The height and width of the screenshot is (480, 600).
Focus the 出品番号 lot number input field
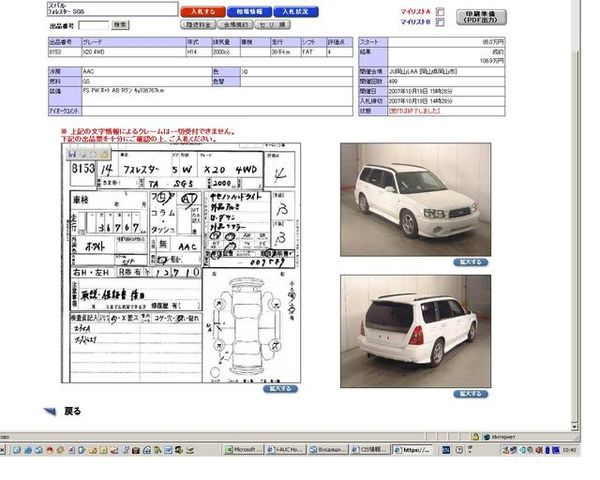94,25
